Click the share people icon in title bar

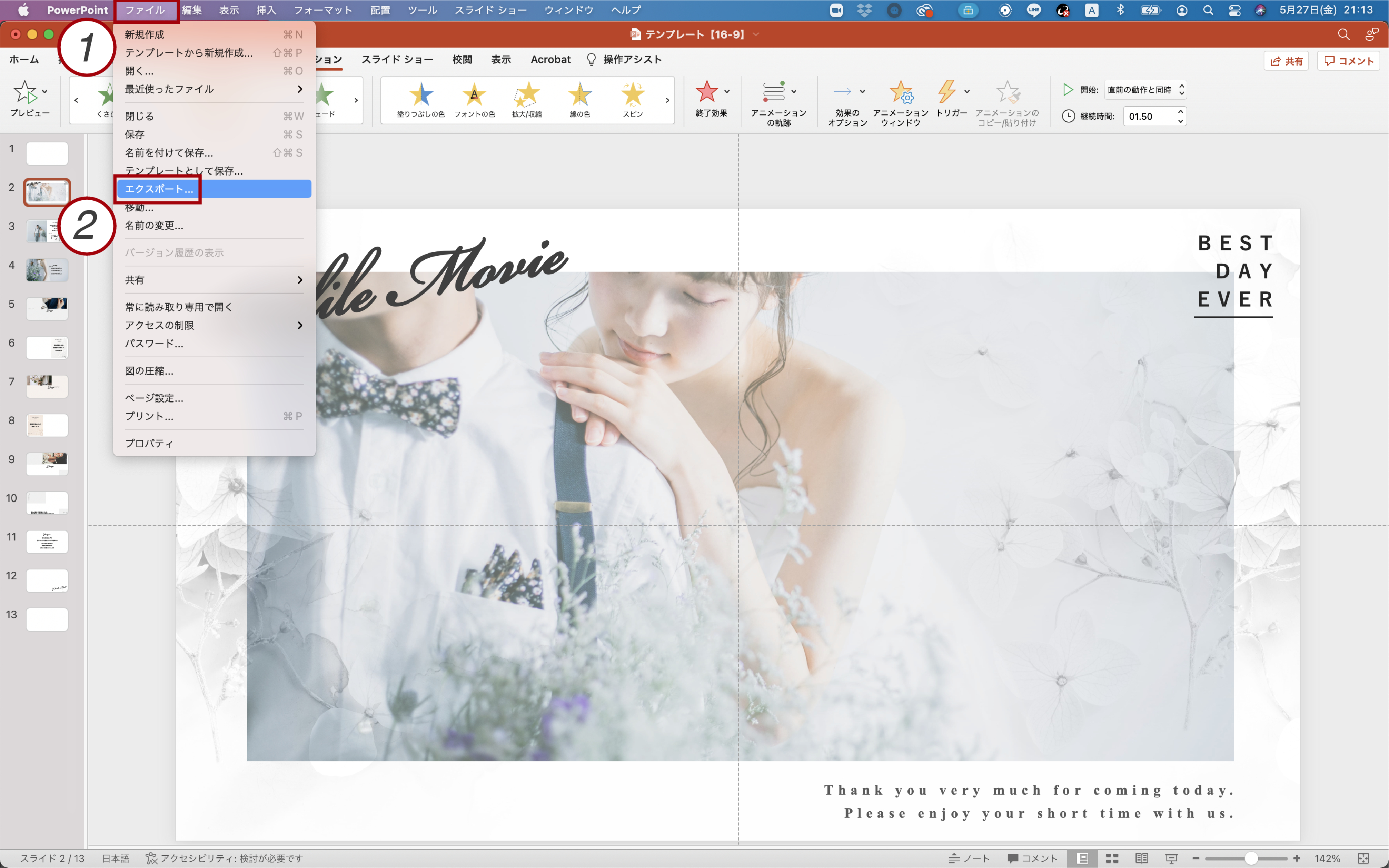click(1372, 34)
